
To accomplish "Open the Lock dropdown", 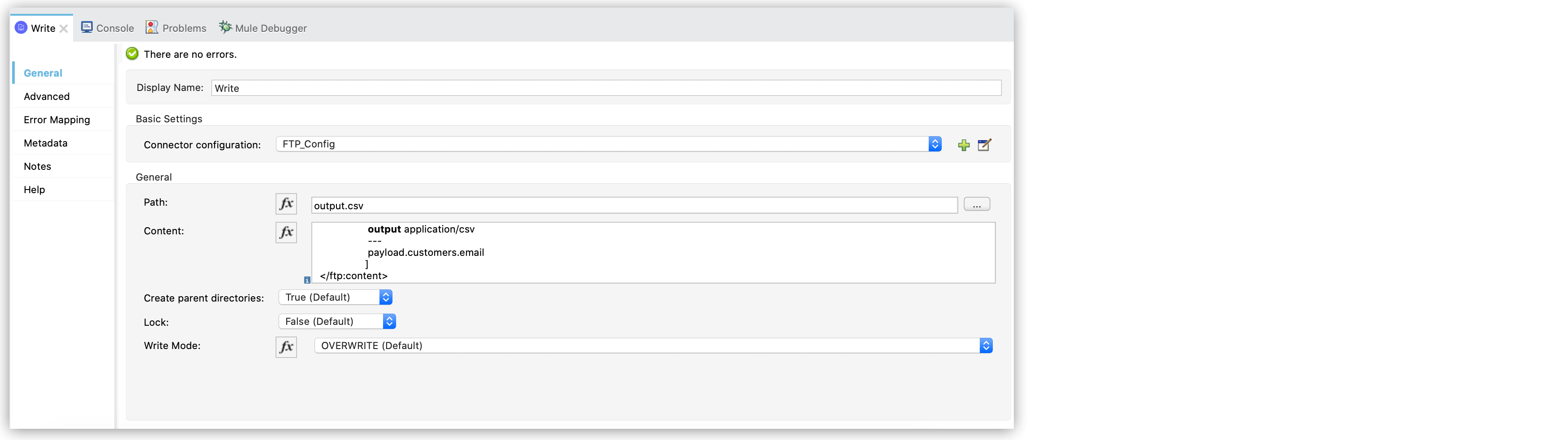I will tap(337, 321).
